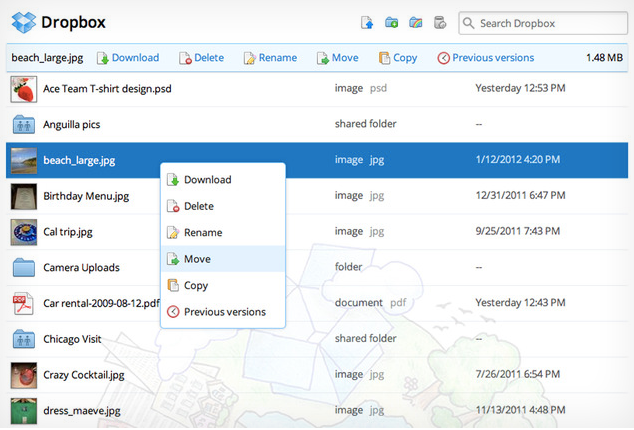Click Previous versions in the action bar
This screenshot has height=430, width=634.
click(485, 58)
